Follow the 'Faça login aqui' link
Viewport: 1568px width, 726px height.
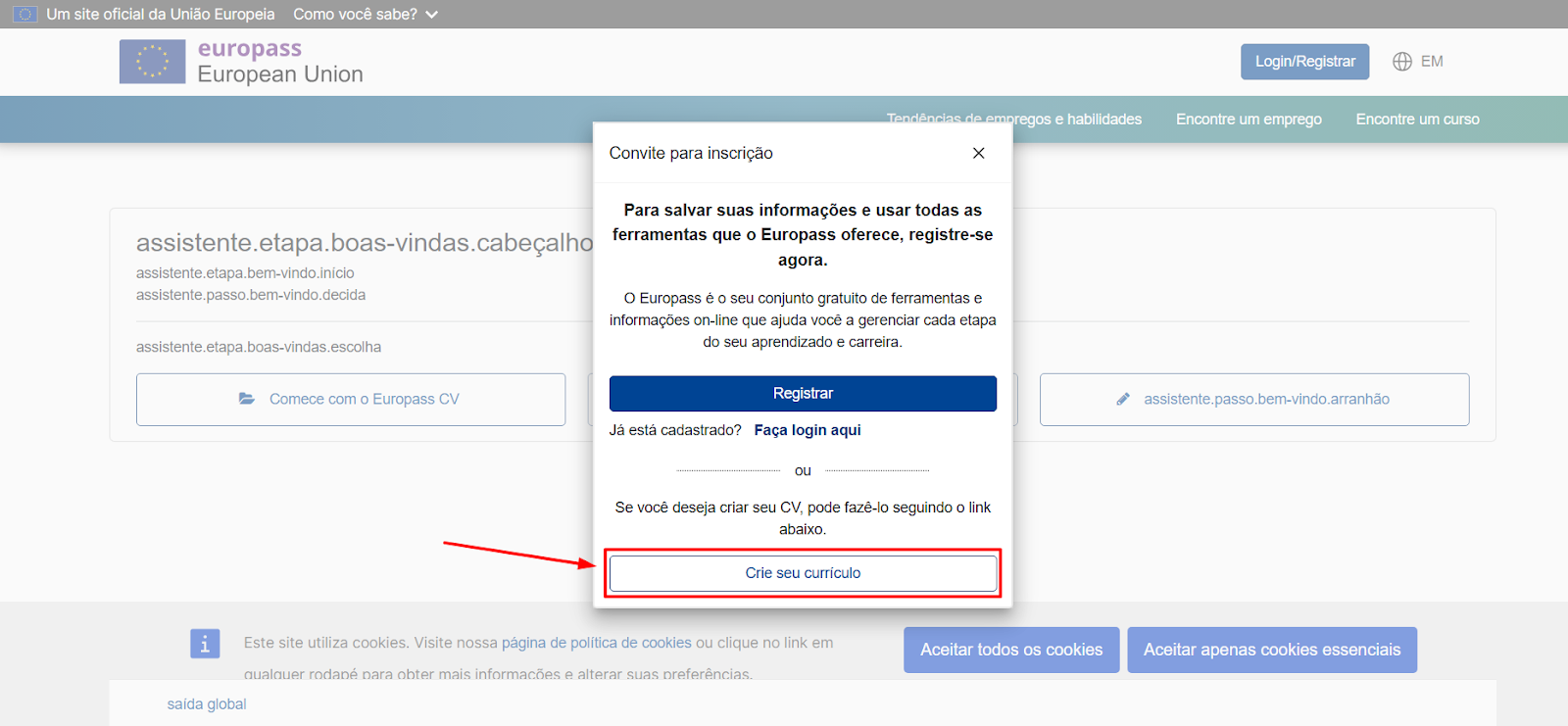point(808,430)
